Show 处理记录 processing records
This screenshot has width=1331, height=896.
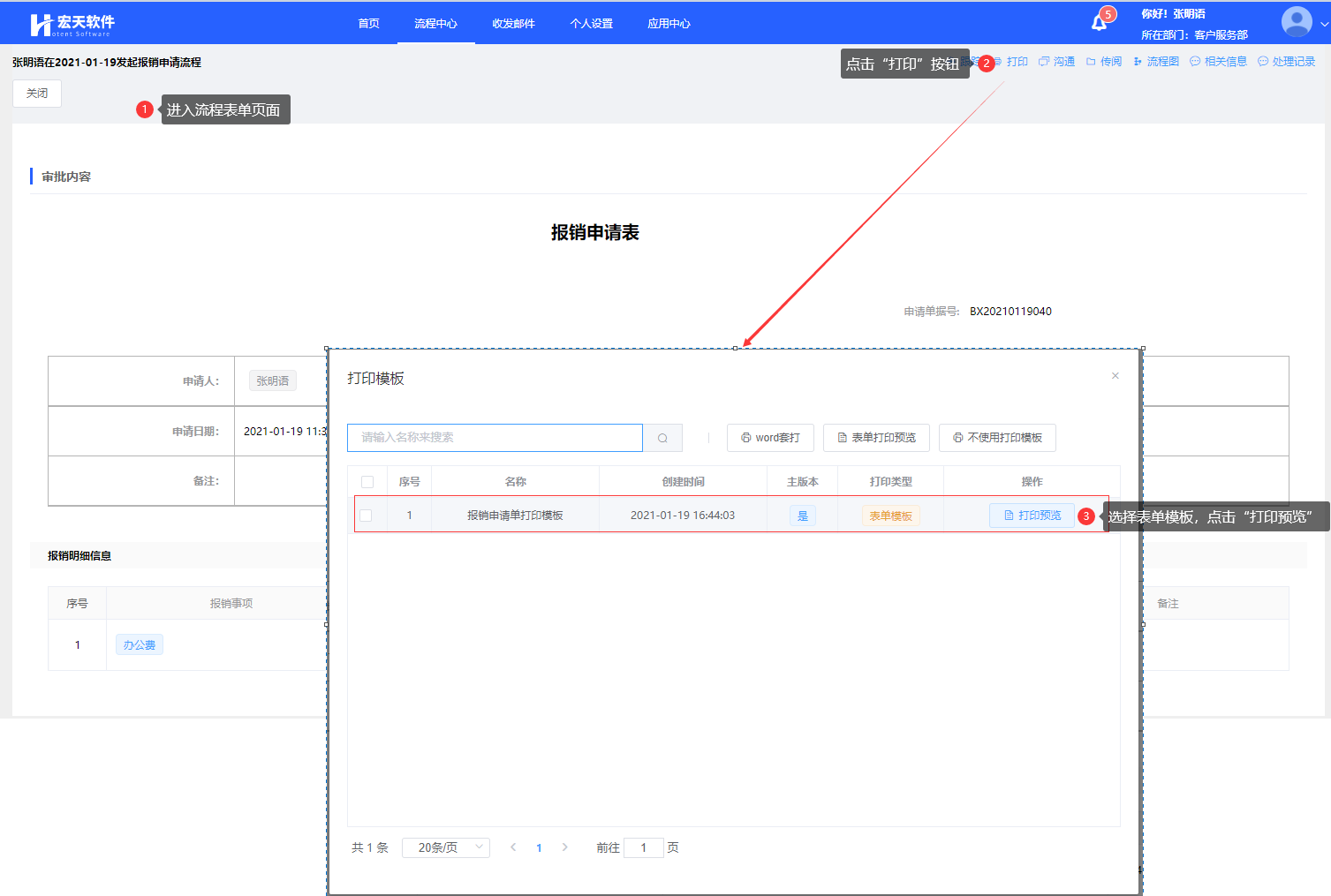(1287, 62)
